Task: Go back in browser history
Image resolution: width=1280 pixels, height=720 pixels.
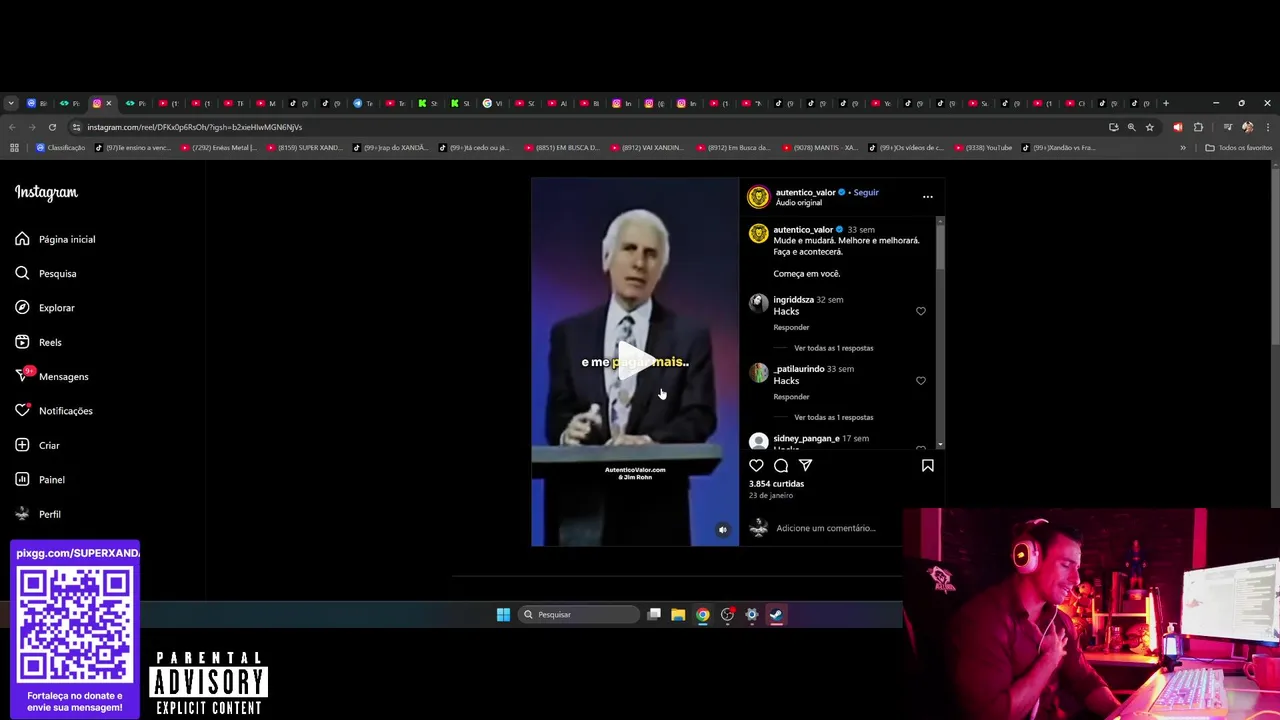Action: tap(12, 127)
